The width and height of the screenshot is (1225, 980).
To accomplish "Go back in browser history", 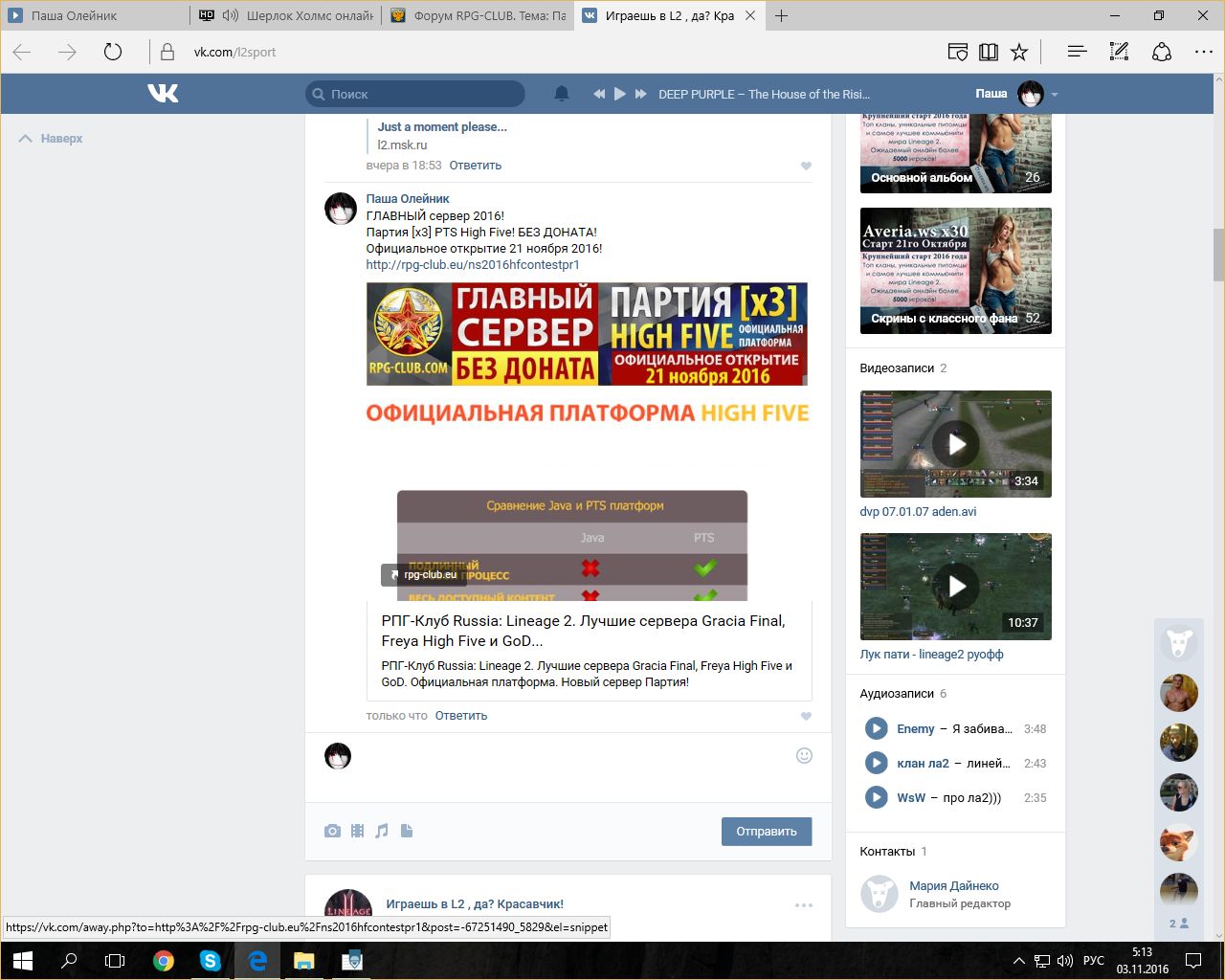I will [22, 52].
